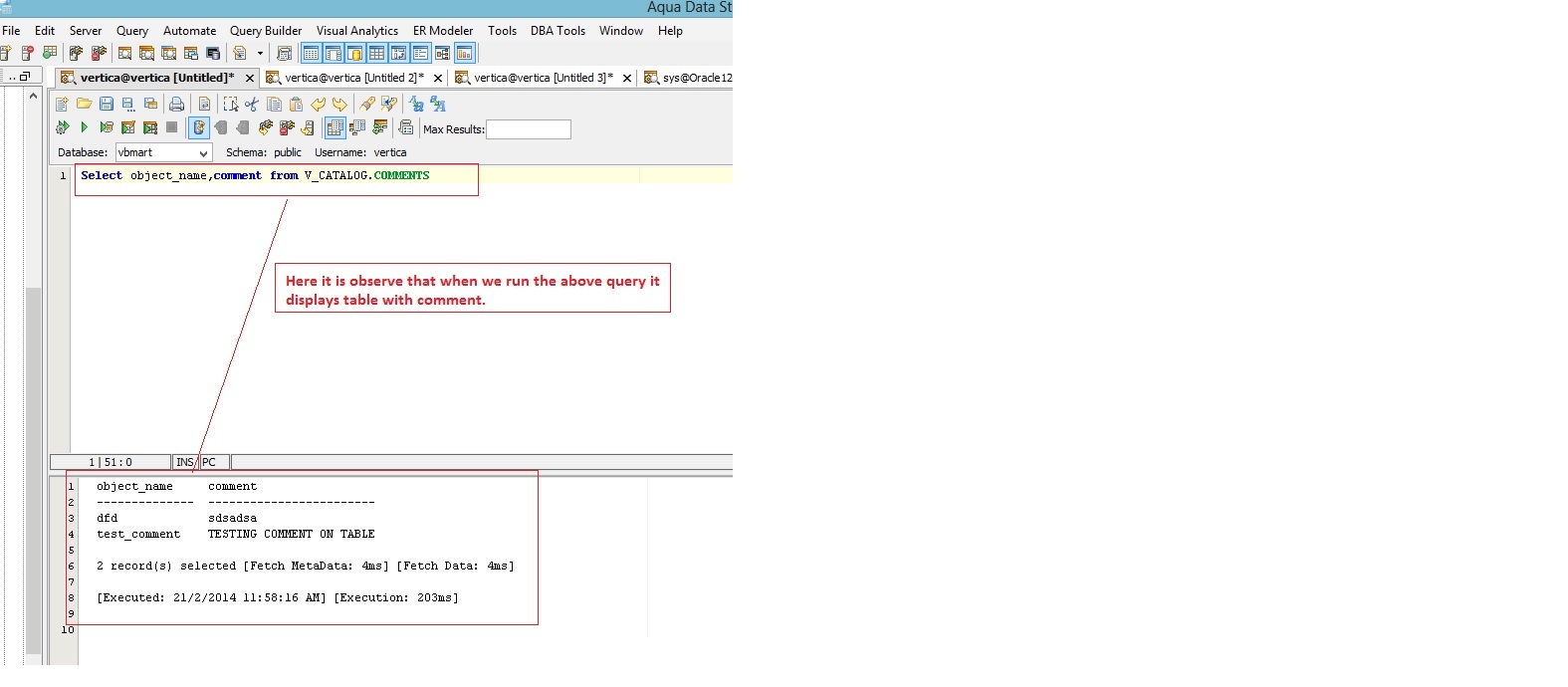The width and height of the screenshot is (1568, 687).
Task: Click the Commit icon beside auto-commit
Action: click(221, 127)
